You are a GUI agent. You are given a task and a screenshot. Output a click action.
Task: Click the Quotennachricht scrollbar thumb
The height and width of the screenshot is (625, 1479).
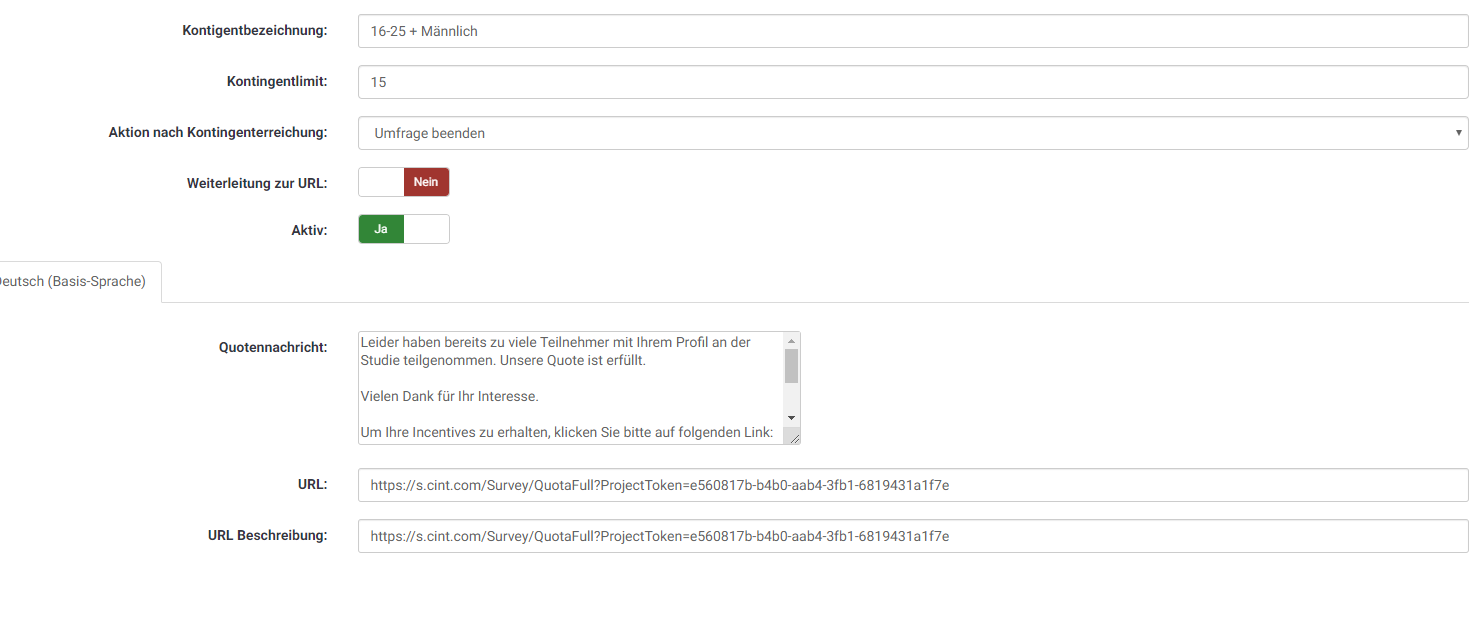pos(791,366)
